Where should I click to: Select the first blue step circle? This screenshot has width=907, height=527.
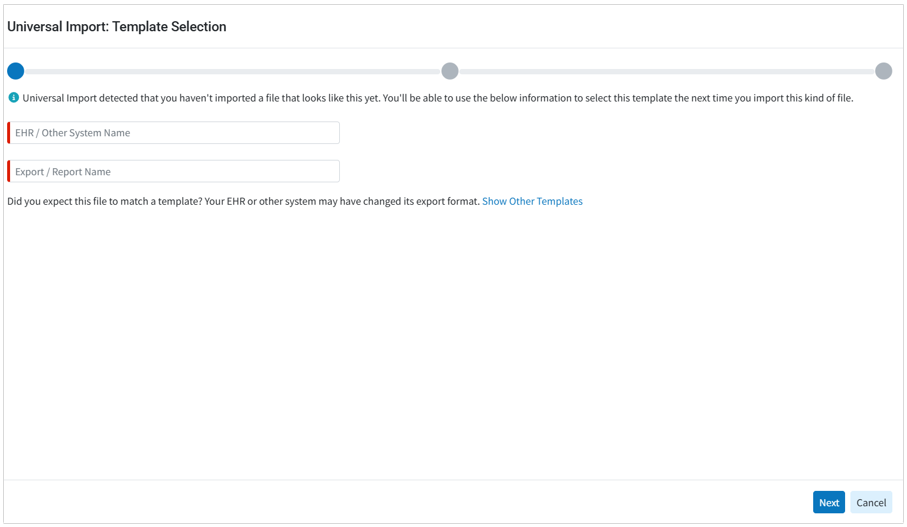[x=16, y=71]
